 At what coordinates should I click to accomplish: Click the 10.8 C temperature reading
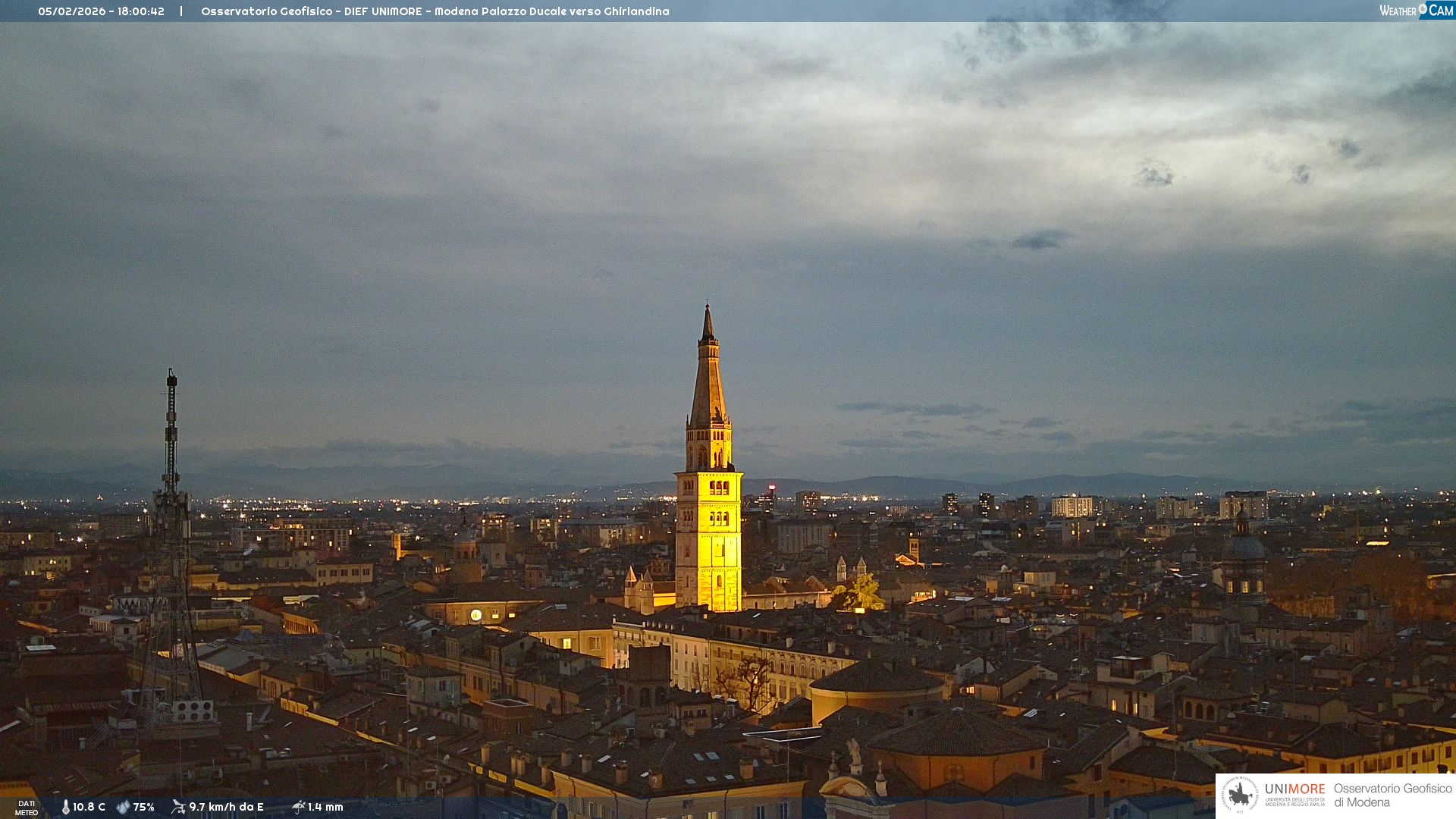tap(89, 808)
